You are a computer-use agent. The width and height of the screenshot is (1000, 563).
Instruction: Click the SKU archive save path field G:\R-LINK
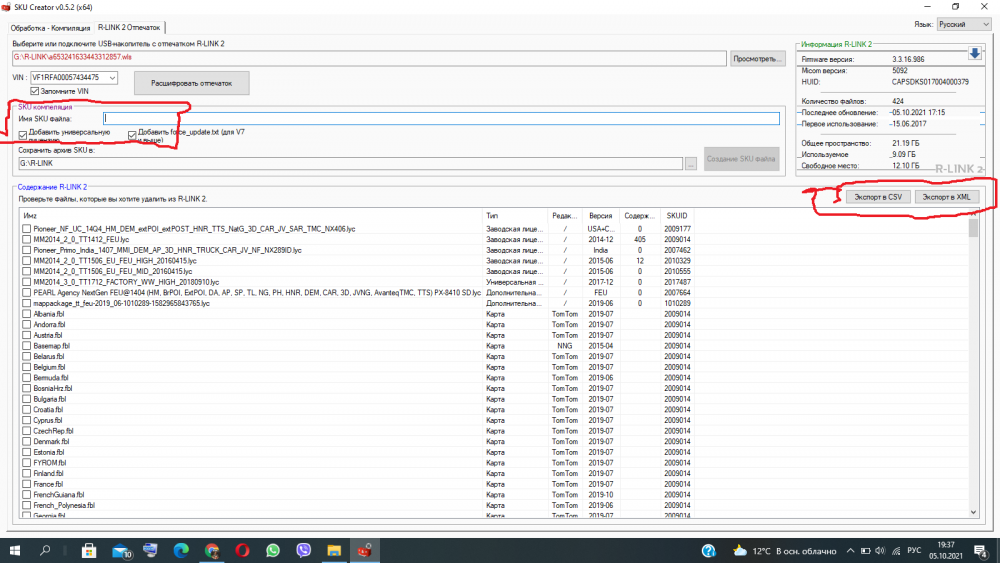pyautogui.click(x=351, y=163)
